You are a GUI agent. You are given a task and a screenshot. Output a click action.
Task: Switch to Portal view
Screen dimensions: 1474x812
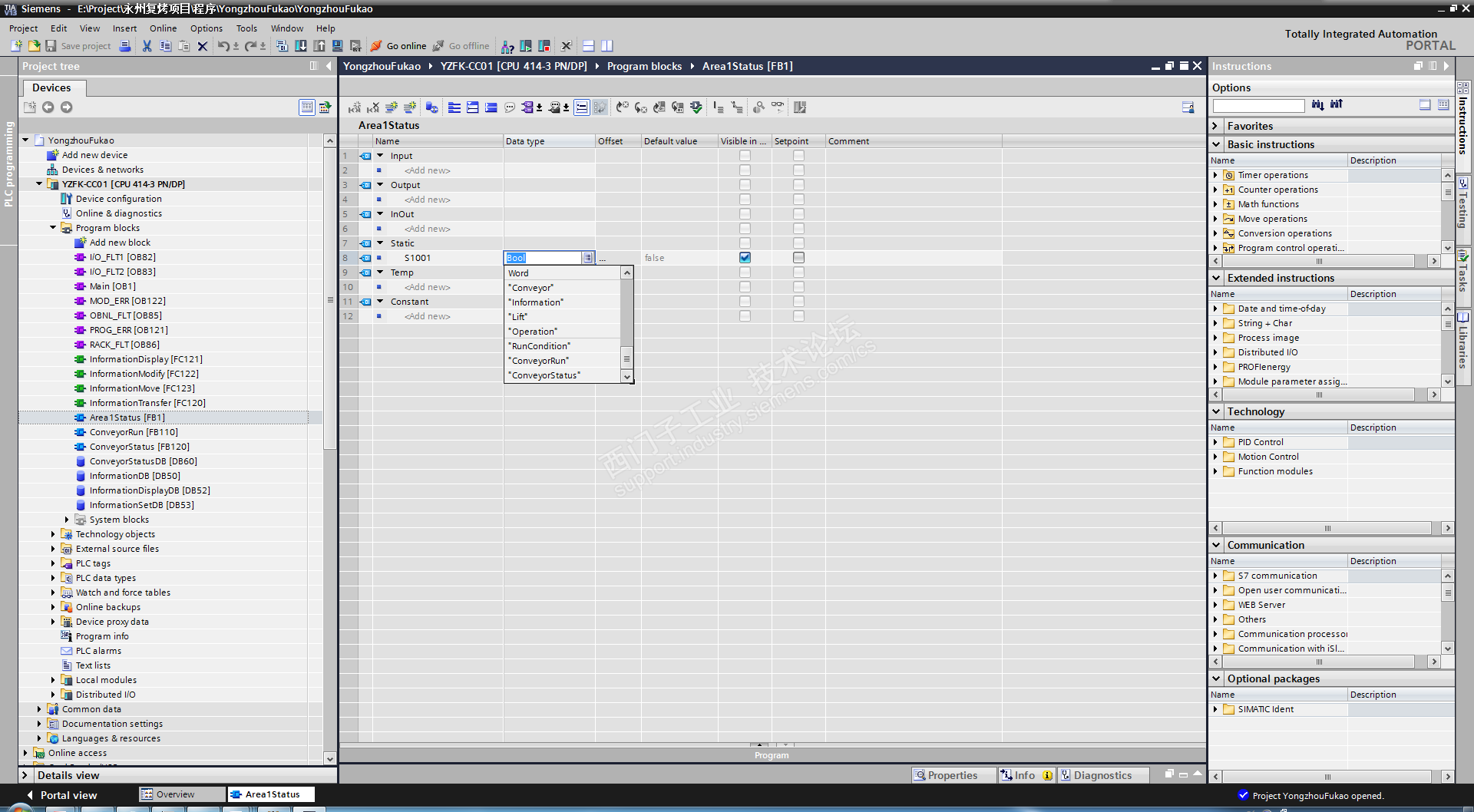tap(61, 795)
